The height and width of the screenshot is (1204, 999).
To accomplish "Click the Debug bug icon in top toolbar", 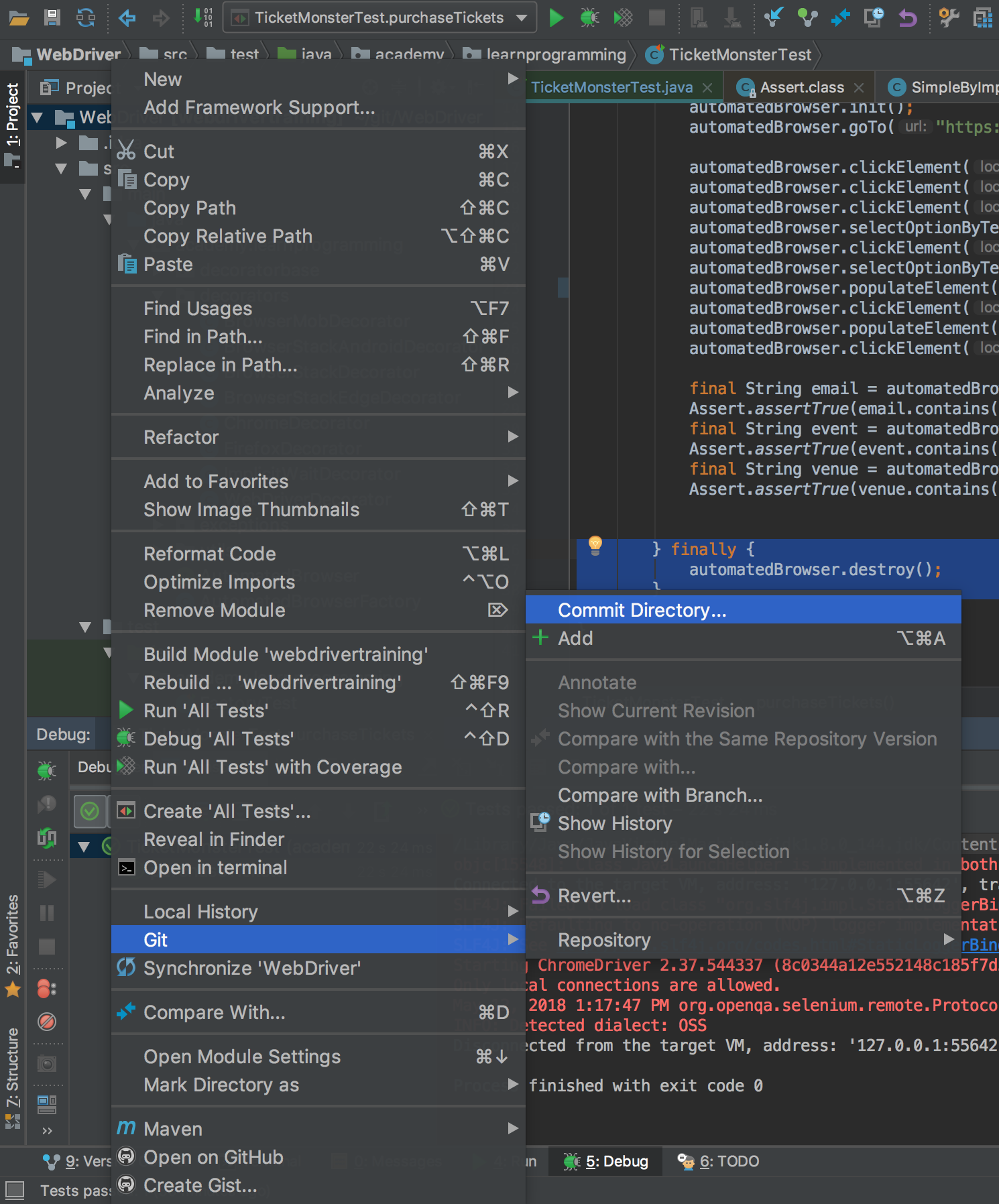I will pyautogui.click(x=589, y=18).
